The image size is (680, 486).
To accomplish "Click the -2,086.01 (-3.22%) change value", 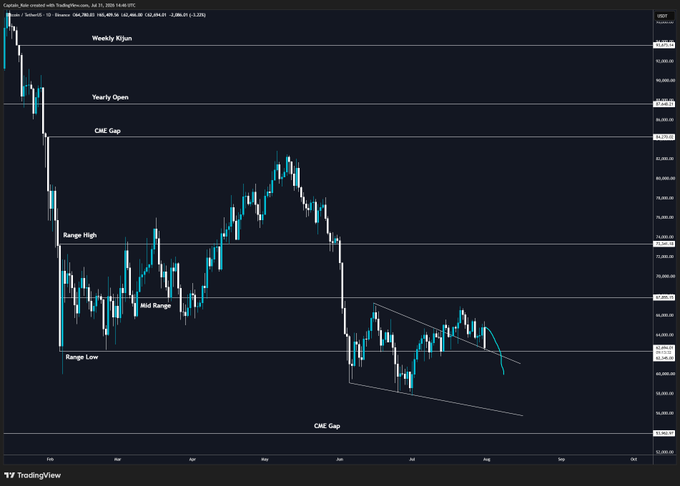I will pyautogui.click(x=187, y=15).
